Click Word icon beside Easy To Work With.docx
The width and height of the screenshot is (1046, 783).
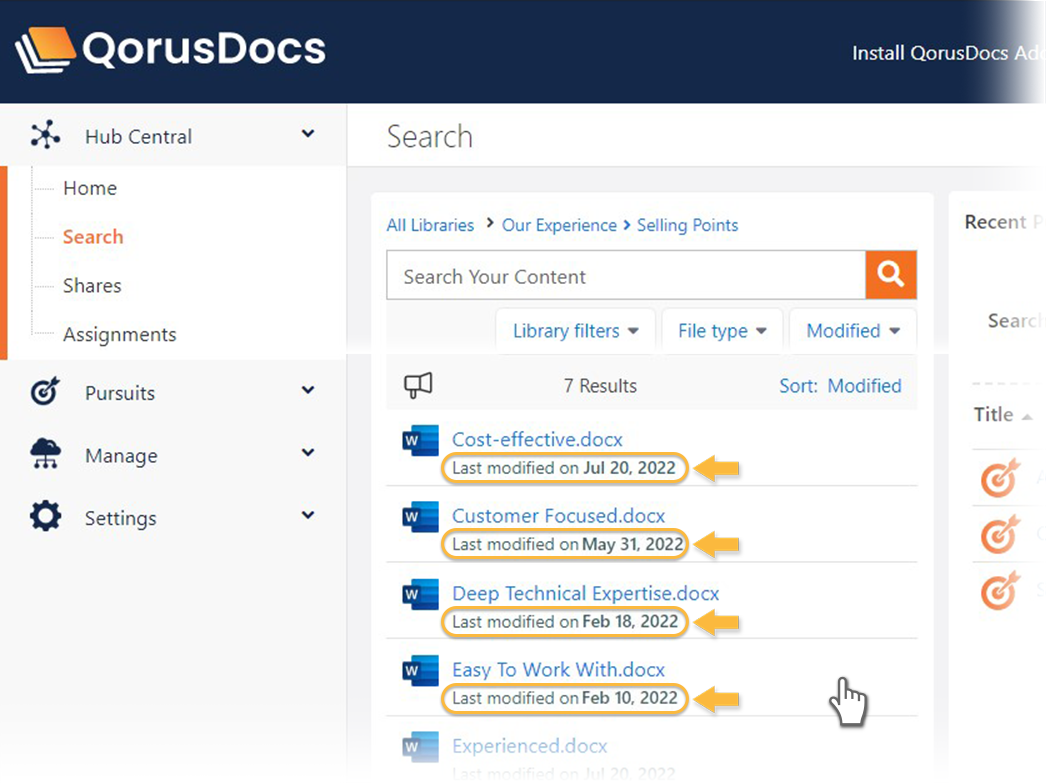(420, 670)
